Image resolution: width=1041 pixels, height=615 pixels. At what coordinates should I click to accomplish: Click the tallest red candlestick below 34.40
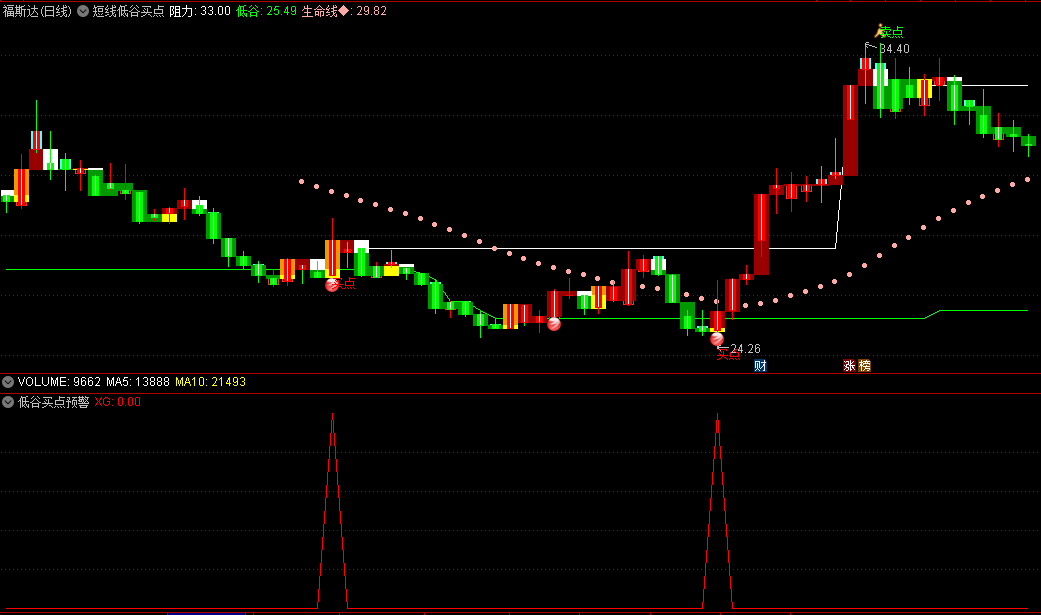tap(850, 130)
